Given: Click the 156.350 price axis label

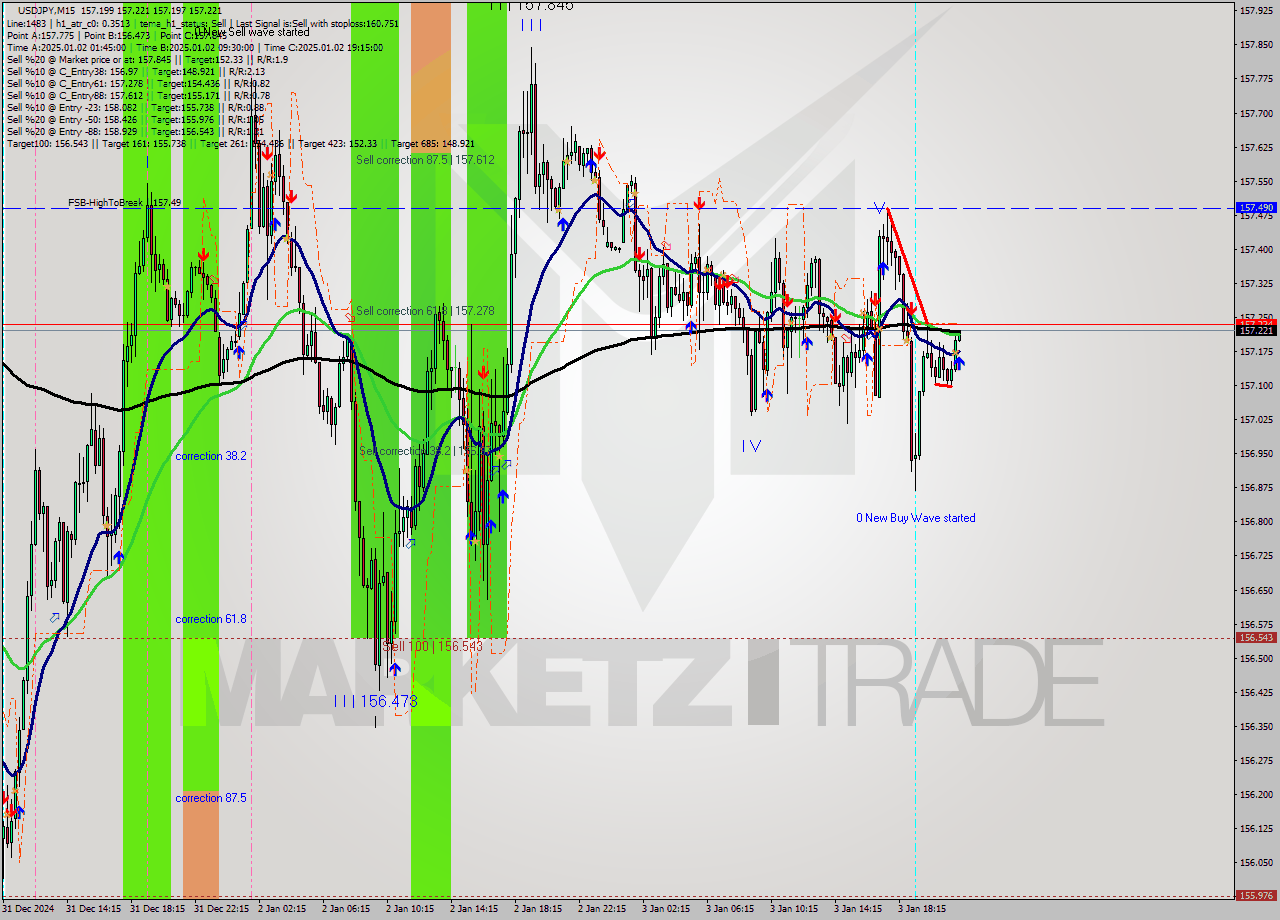Looking at the screenshot, I should click(x=1256, y=726).
